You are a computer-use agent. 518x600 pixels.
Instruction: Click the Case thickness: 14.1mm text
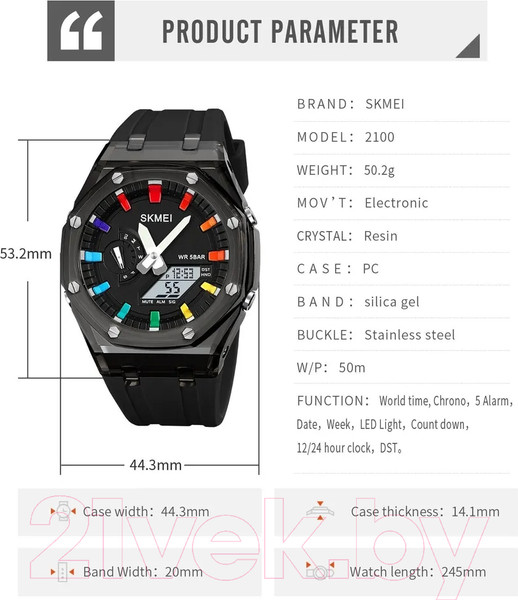[425, 511]
